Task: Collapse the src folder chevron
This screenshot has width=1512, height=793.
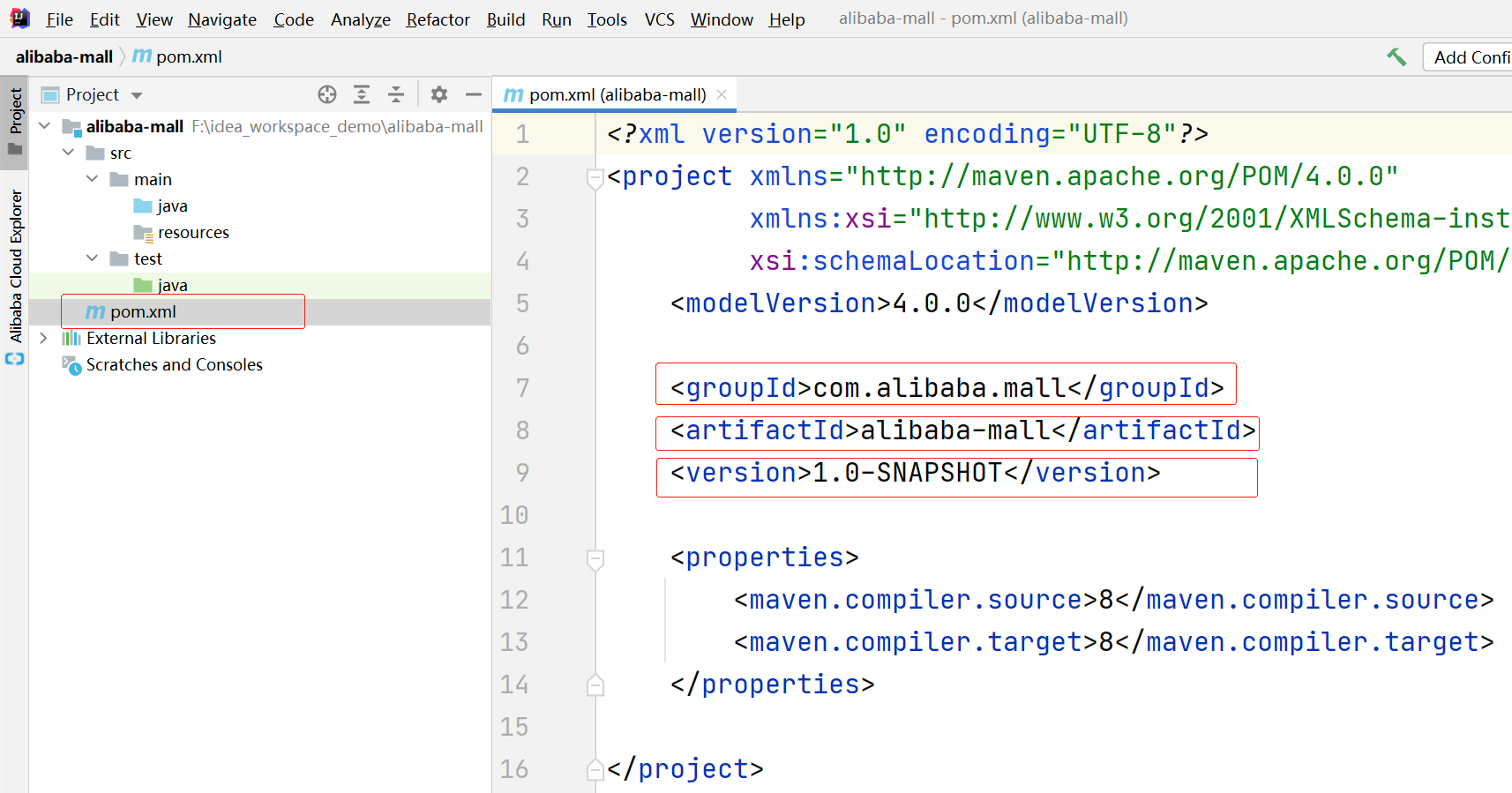Action: click(69, 153)
